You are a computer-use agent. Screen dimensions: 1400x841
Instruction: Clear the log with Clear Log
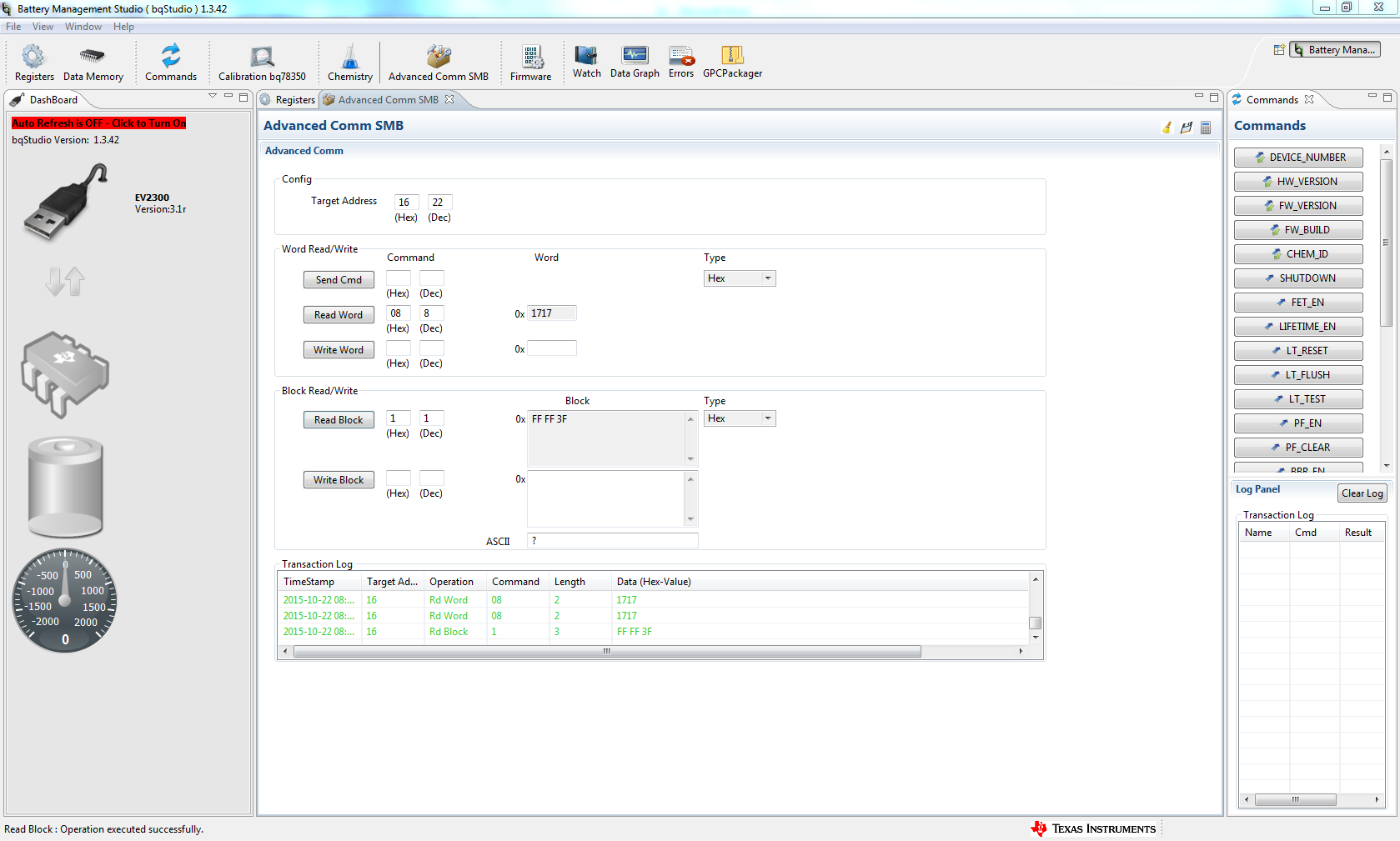click(x=1362, y=493)
